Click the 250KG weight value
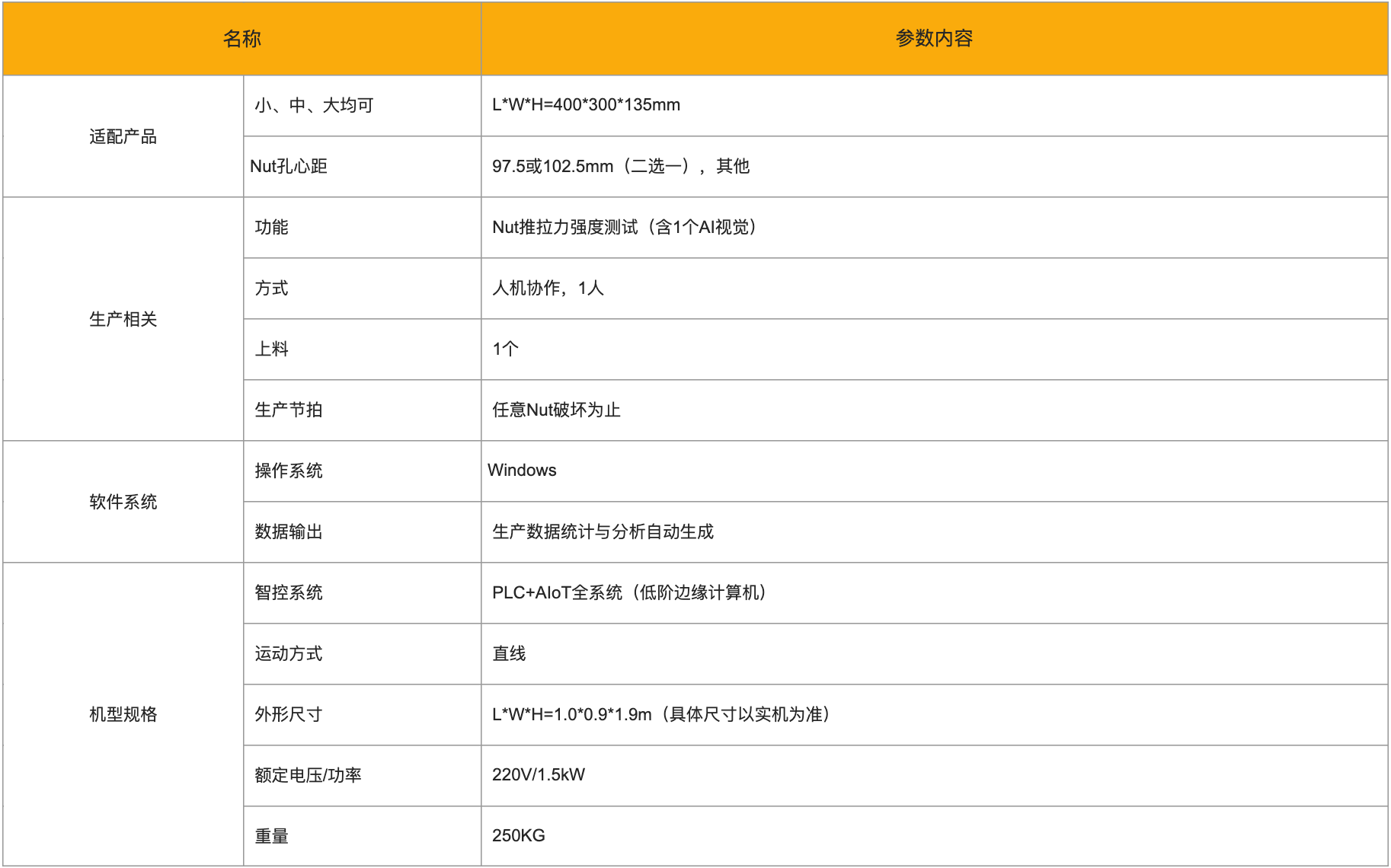The width and height of the screenshot is (1391, 868). pos(518,836)
